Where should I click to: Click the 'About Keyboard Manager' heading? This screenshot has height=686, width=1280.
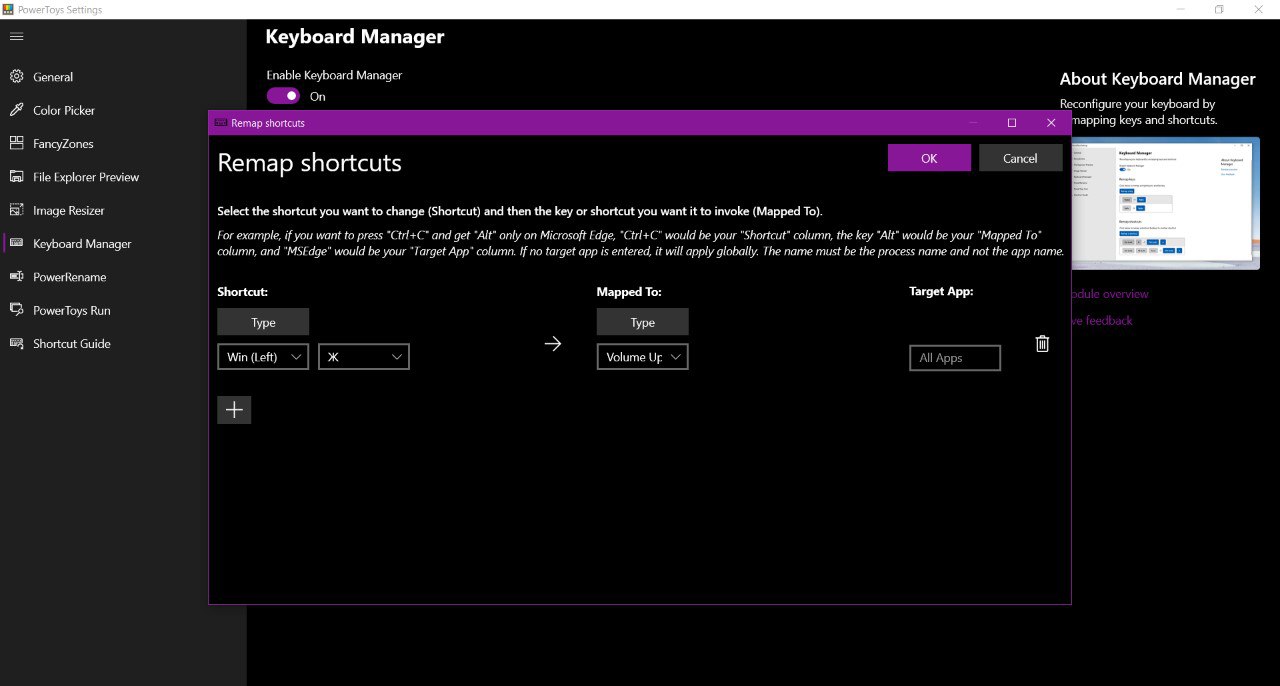point(1158,79)
